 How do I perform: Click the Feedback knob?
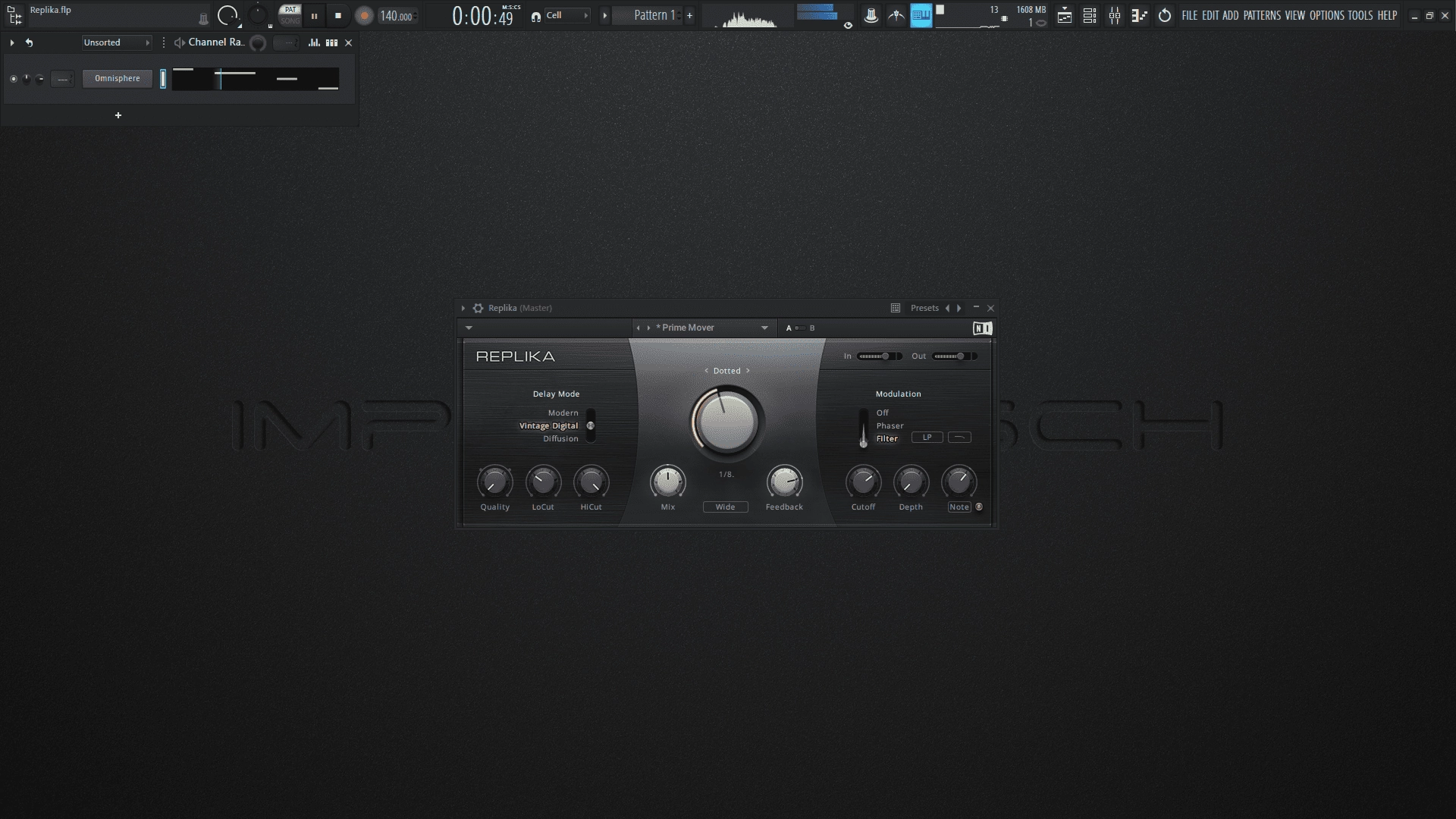click(x=784, y=482)
